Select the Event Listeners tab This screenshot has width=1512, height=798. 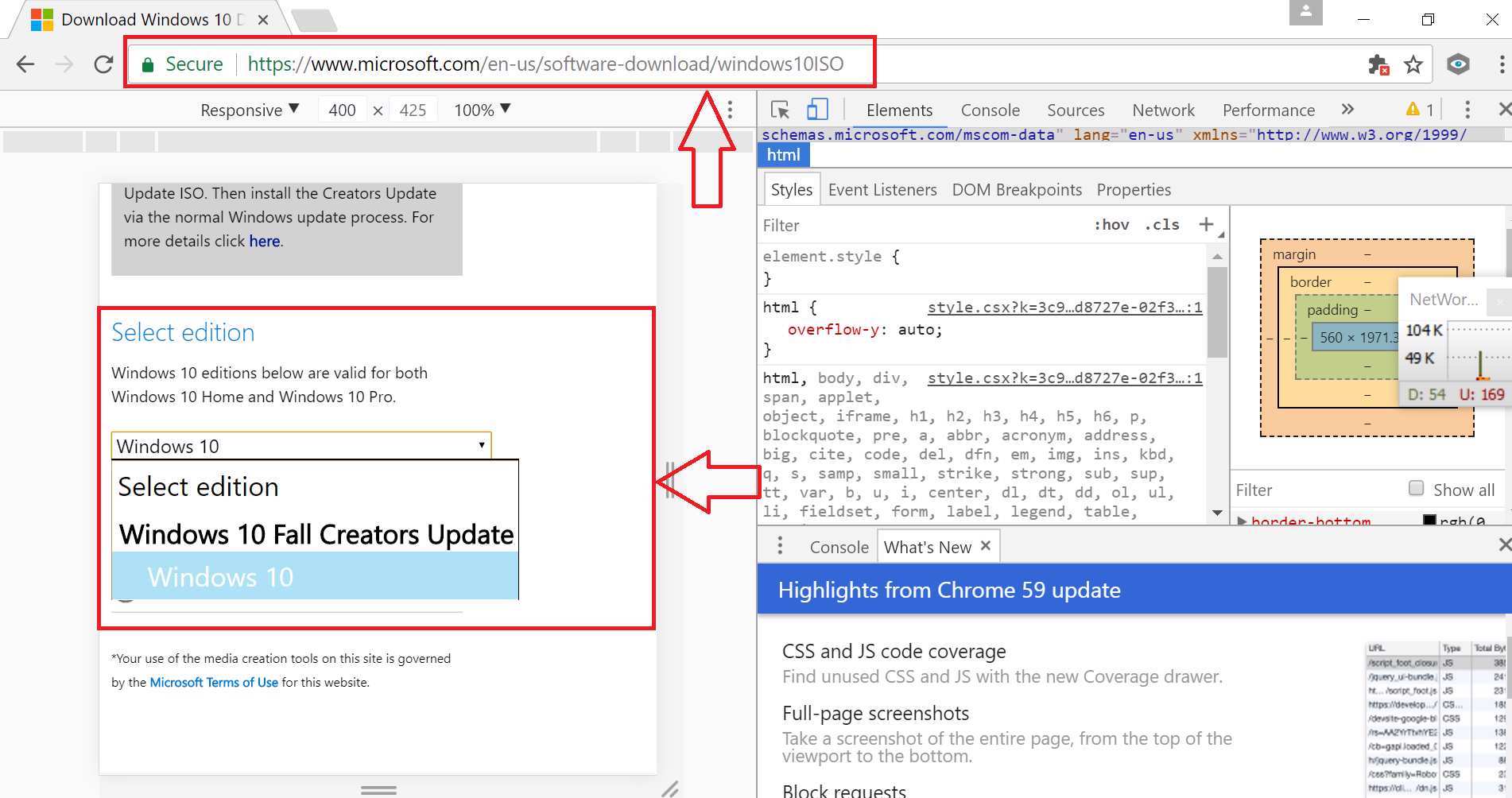pyautogui.click(x=882, y=189)
